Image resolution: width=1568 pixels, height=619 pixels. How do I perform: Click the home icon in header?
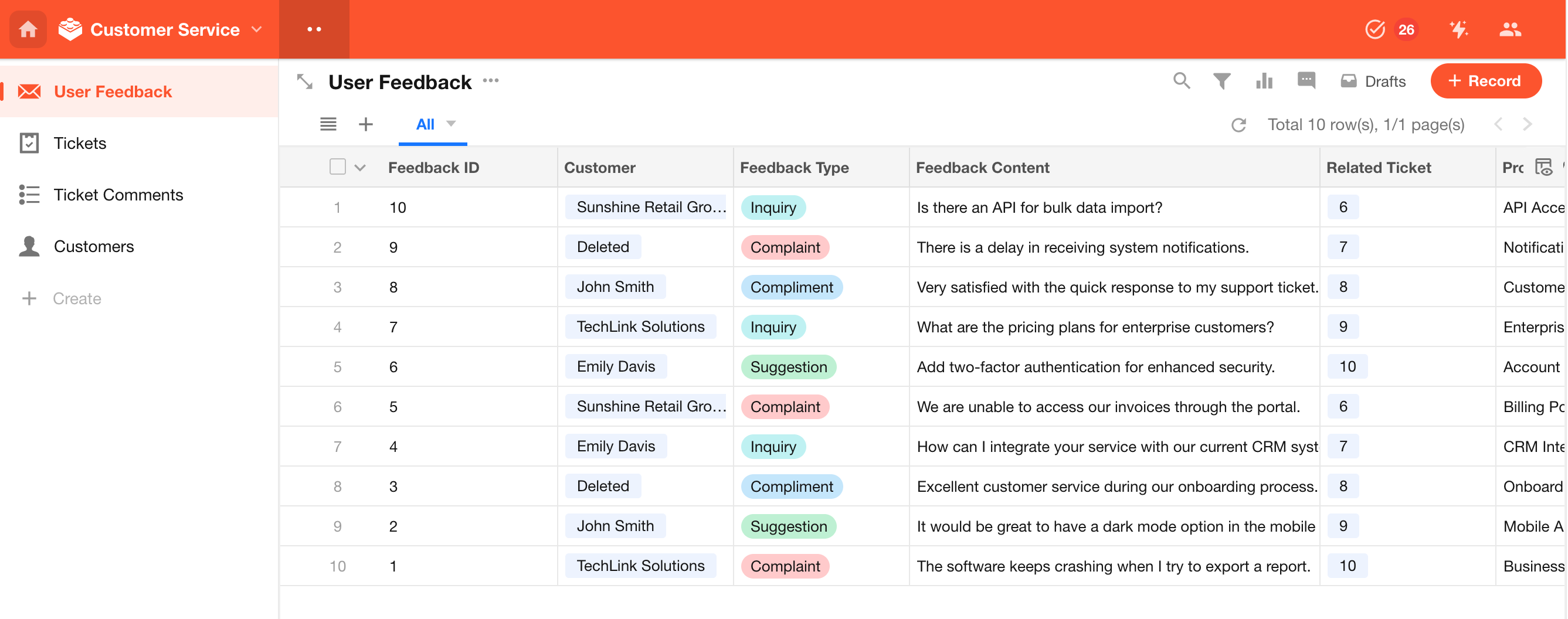click(x=28, y=29)
